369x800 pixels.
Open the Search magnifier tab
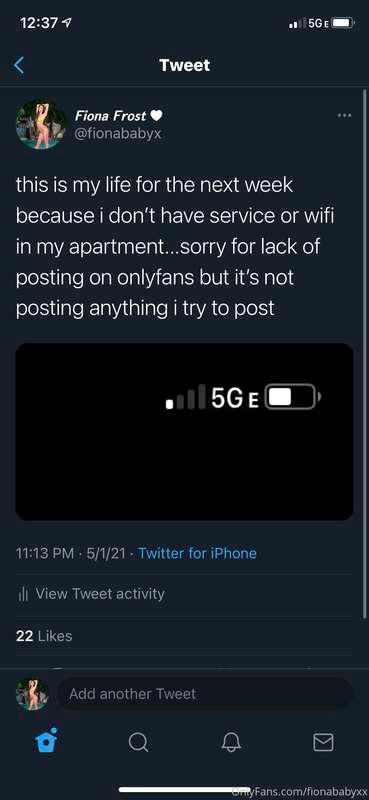point(138,742)
